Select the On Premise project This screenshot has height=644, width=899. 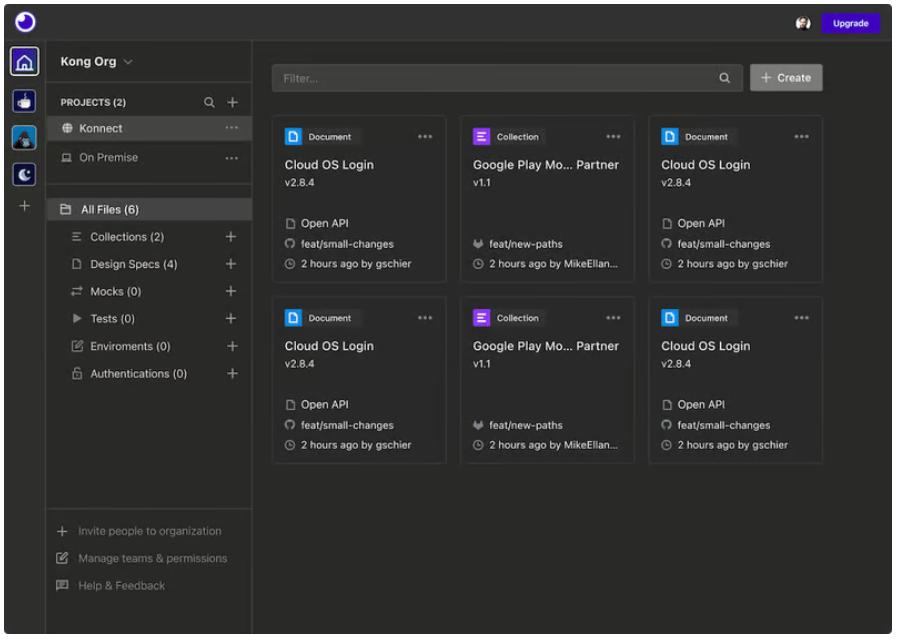108,158
